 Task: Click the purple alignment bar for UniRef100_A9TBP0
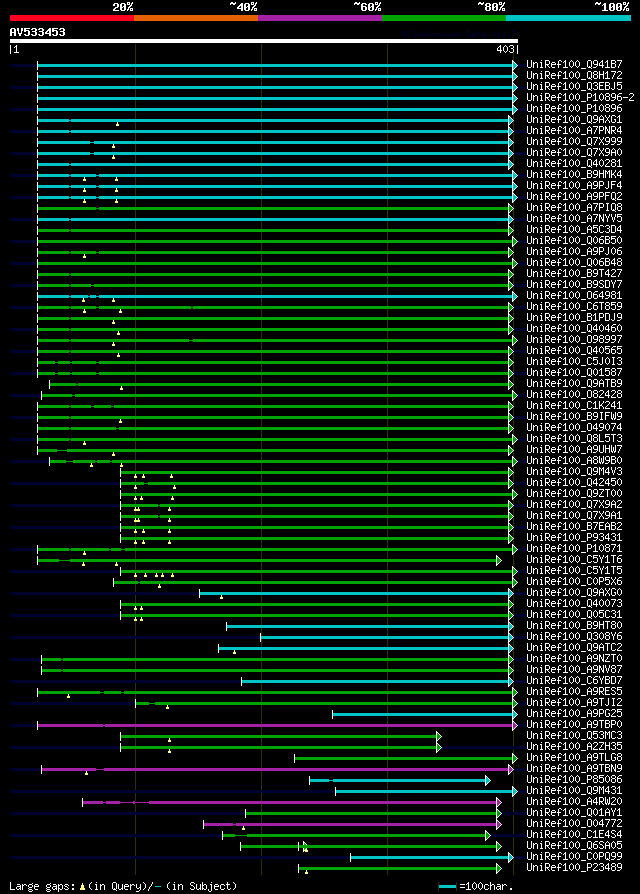tap(278, 725)
